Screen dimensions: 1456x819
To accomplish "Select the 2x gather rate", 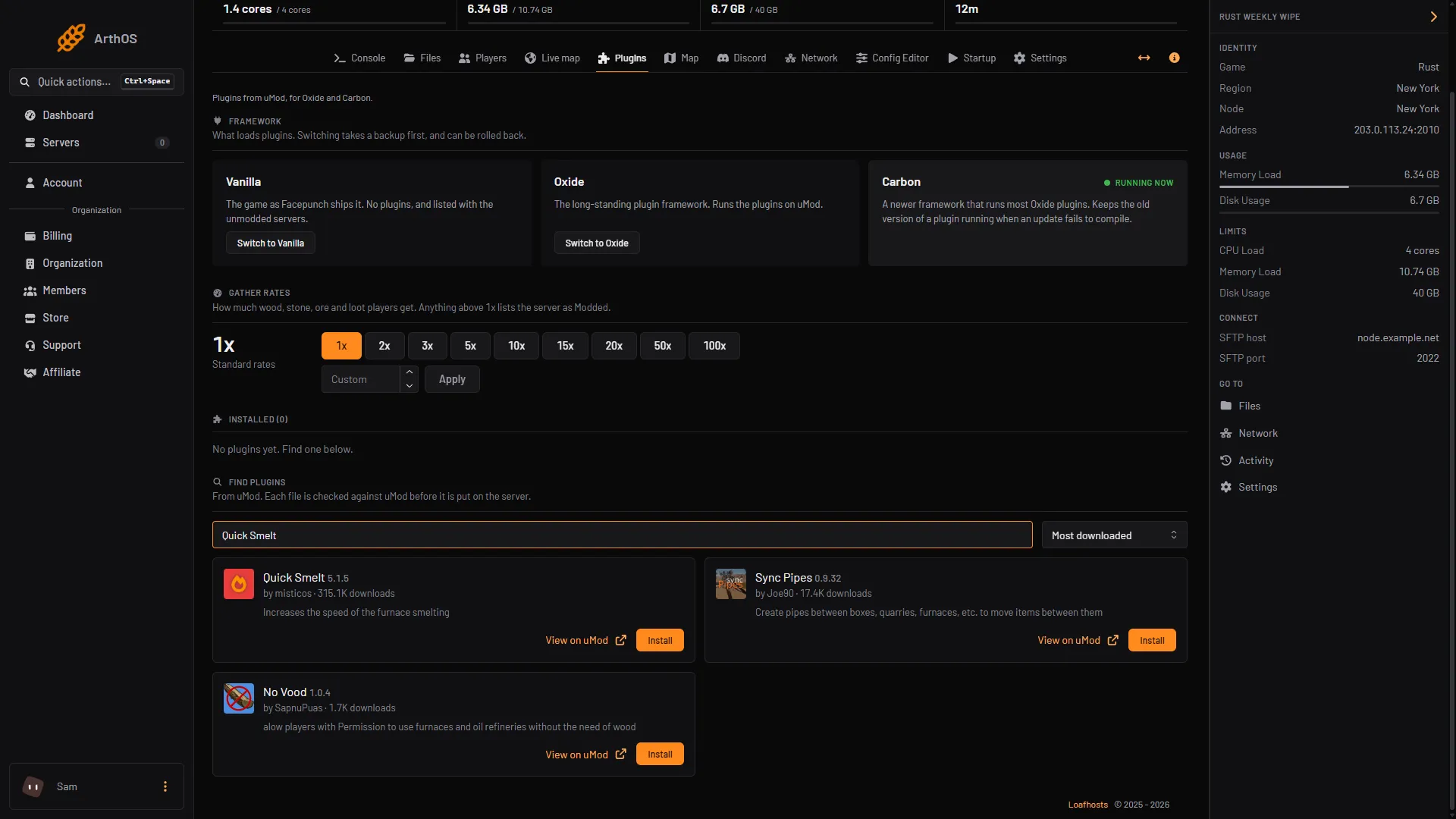I will coord(384,346).
